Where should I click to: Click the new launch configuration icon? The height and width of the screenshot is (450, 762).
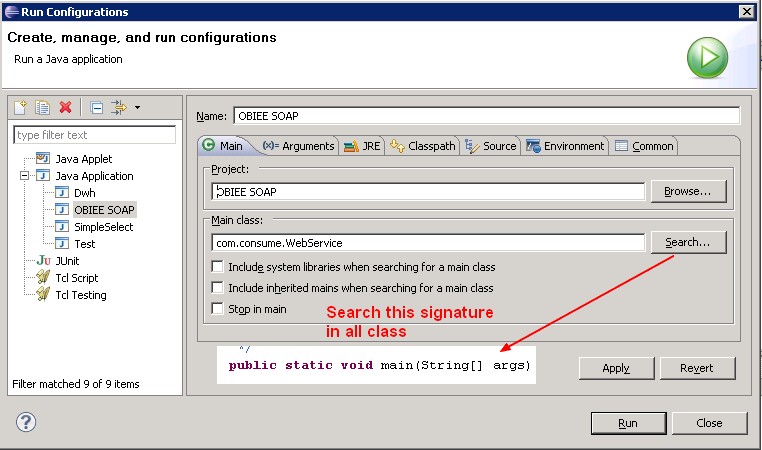coord(21,108)
